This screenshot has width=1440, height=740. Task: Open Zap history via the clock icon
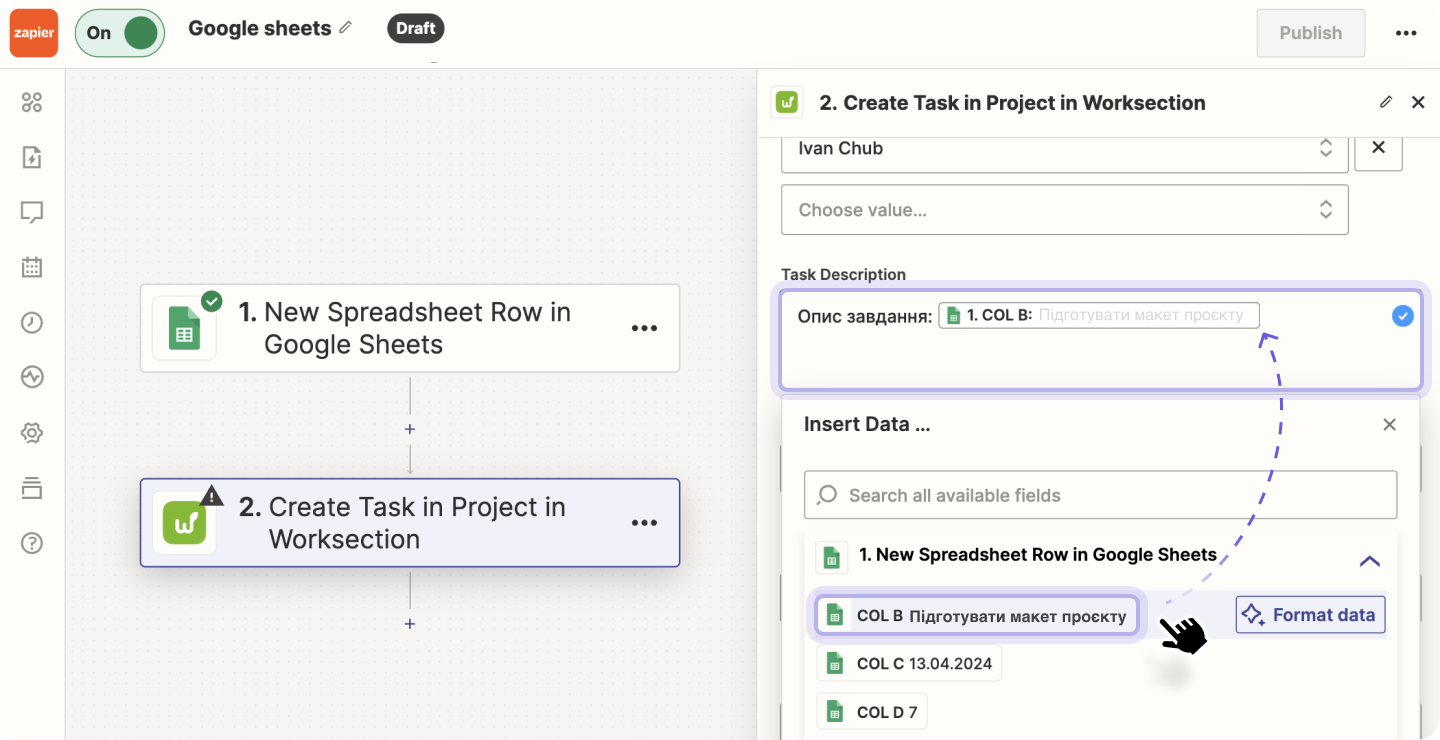click(31, 322)
